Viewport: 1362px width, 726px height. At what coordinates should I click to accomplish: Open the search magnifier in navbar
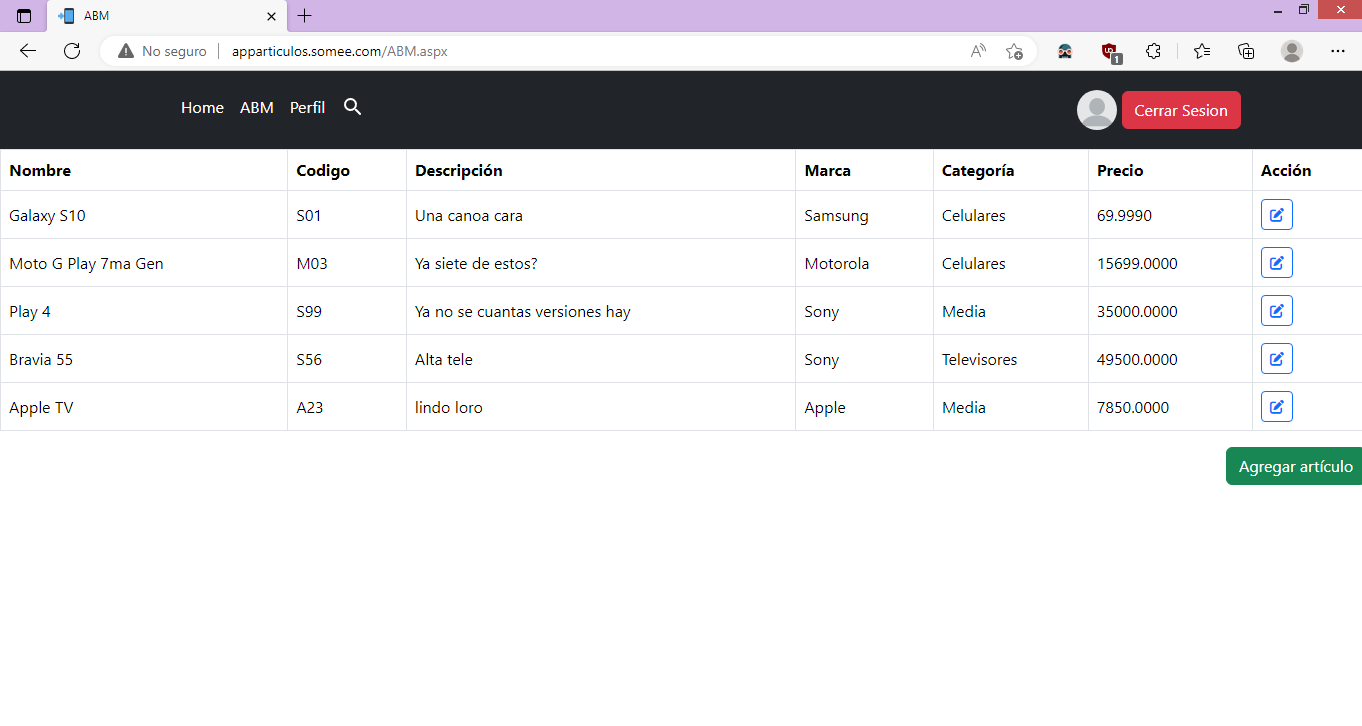click(x=352, y=107)
